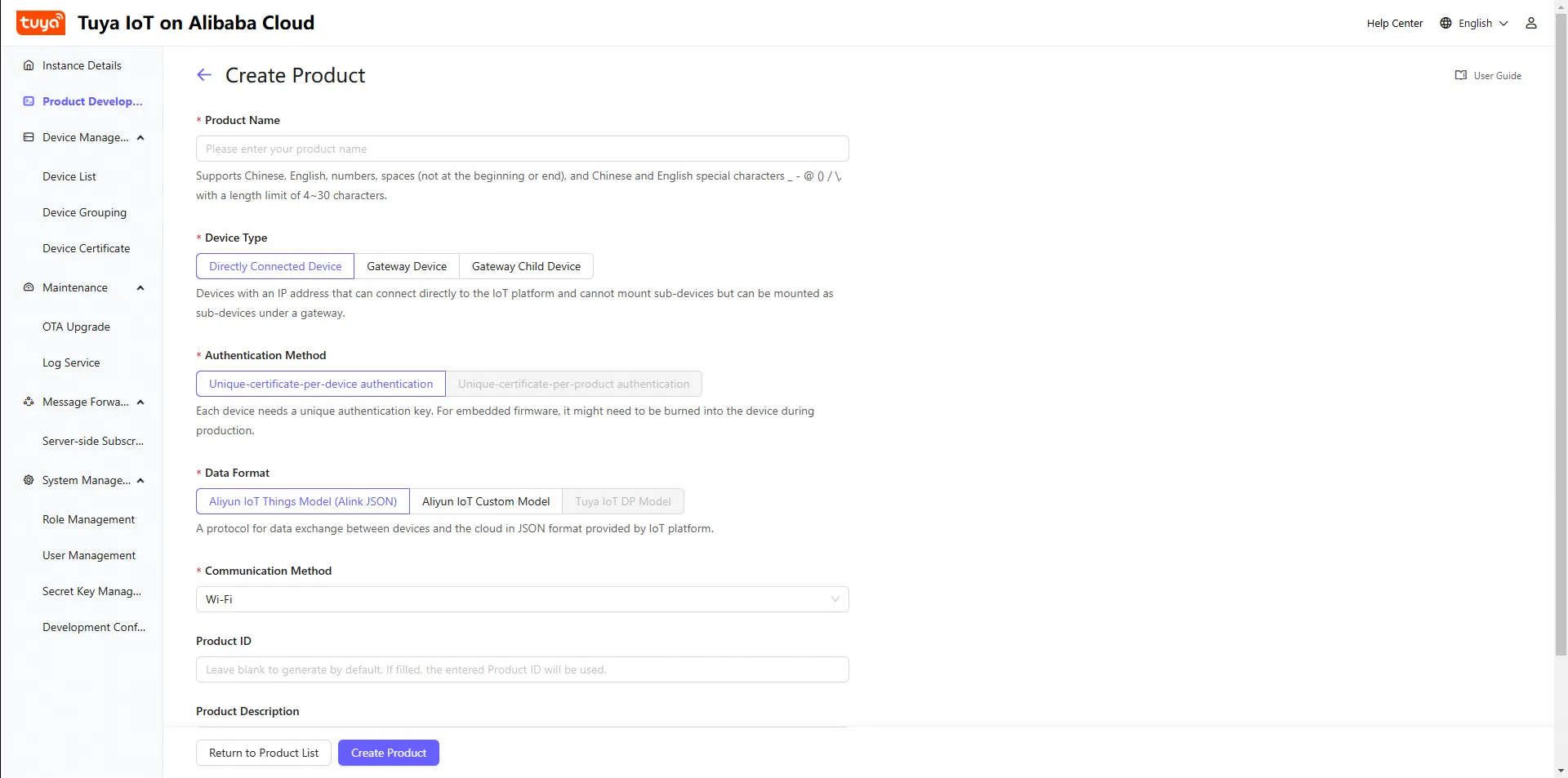Viewport: 1568px width, 778px height.
Task: Open the English language dropdown
Action: pyautogui.click(x=1474, y=23)
